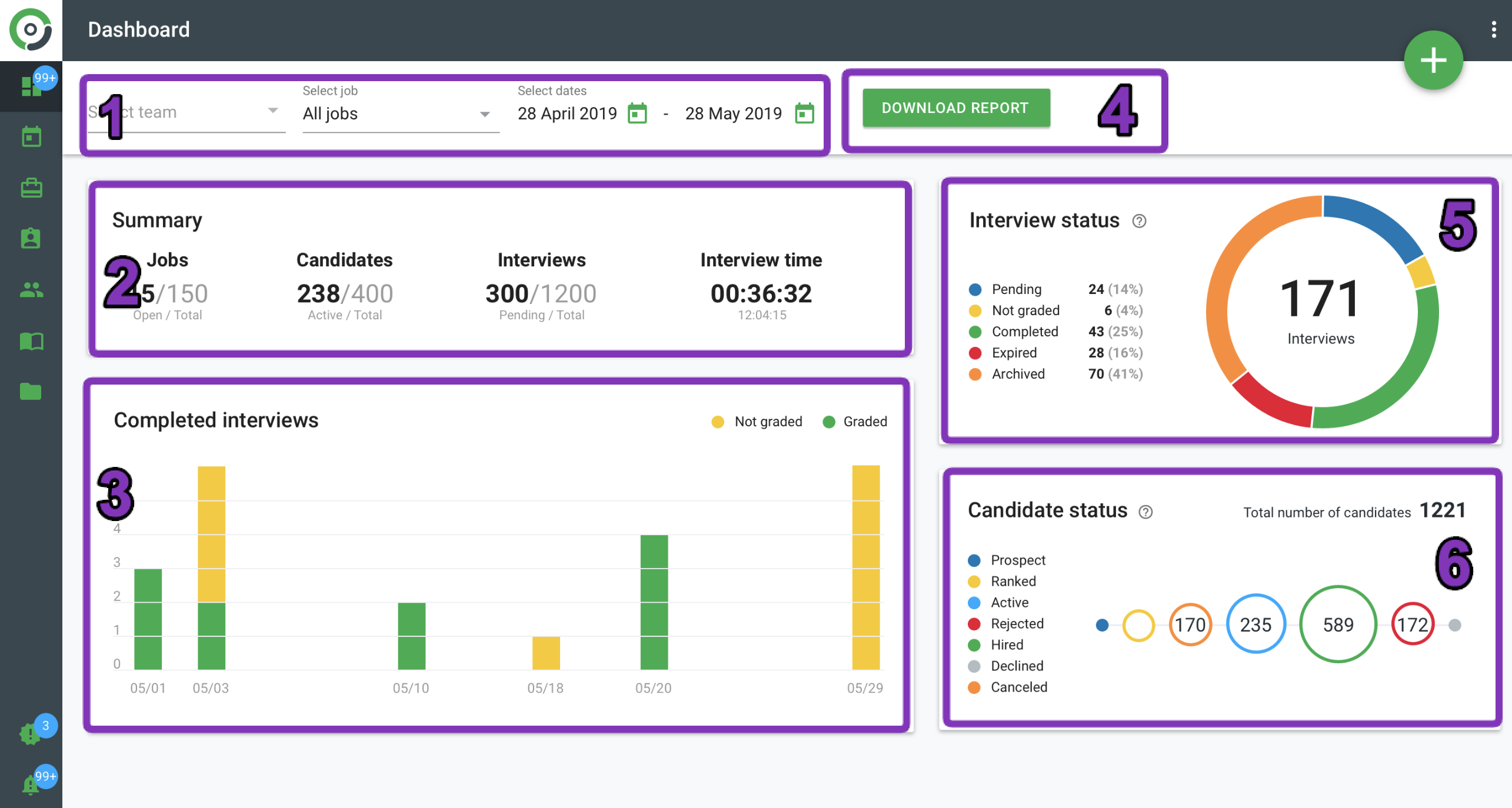The height and width of the screenshot is (808, 1512).
Task: Open the open-book library icon in sidebar
Action: [x=31, y=341]
